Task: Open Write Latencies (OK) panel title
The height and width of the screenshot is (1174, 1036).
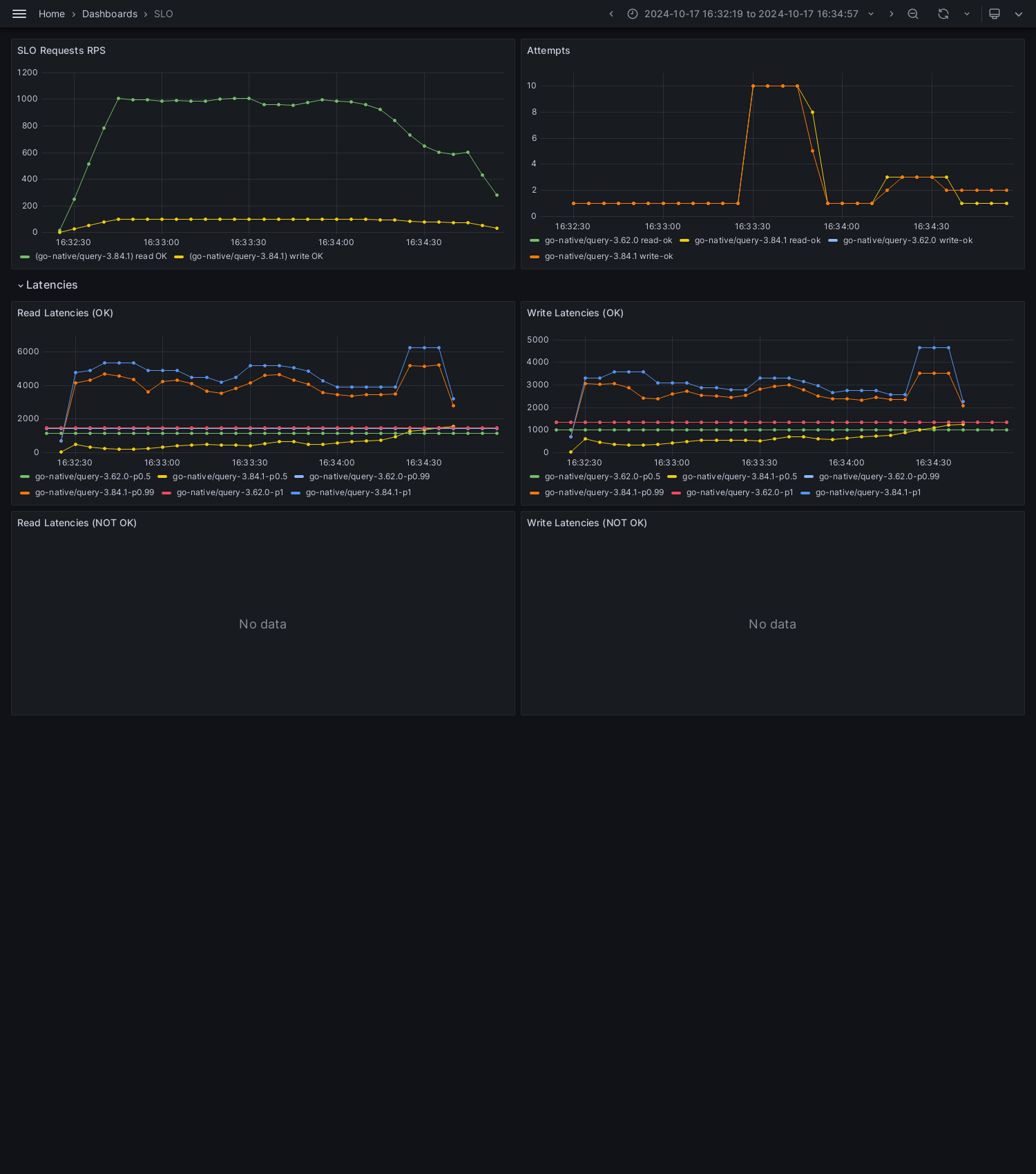Action: (575, 313)
